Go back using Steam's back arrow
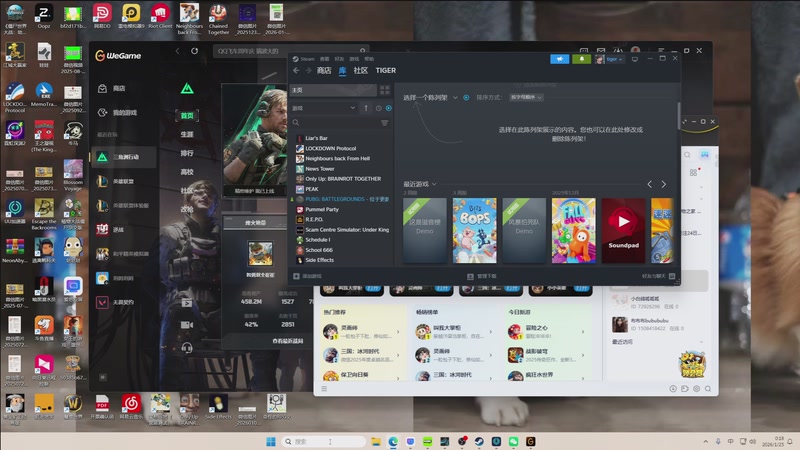The image size is (800, 450). point(296,70)
